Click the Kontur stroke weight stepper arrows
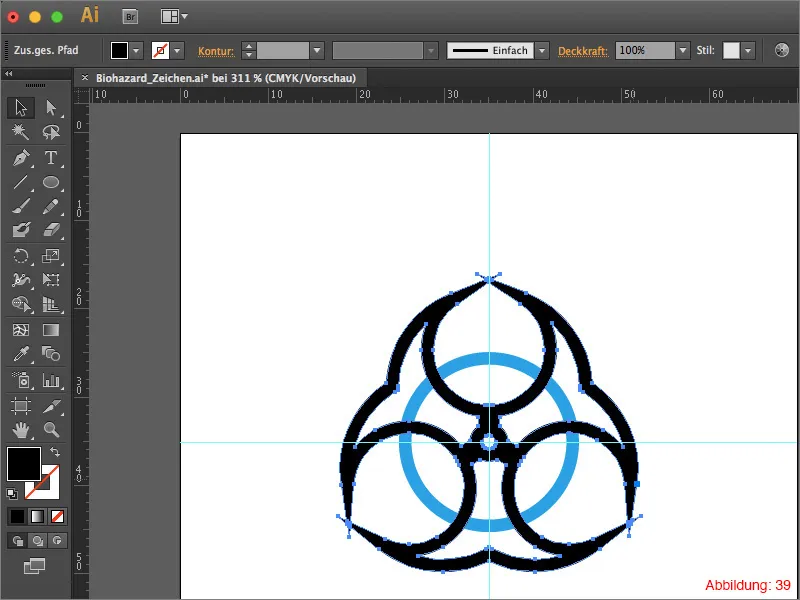Viewport: 800px width, 600px height. point(248,51)
